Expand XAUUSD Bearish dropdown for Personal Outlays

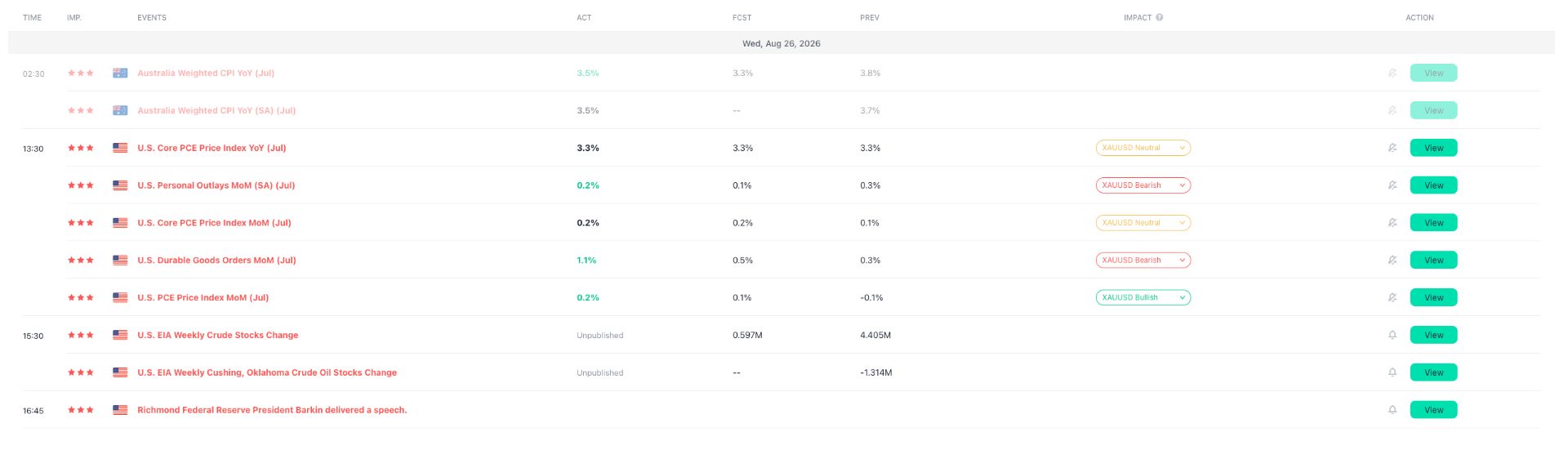[1143, 185]
